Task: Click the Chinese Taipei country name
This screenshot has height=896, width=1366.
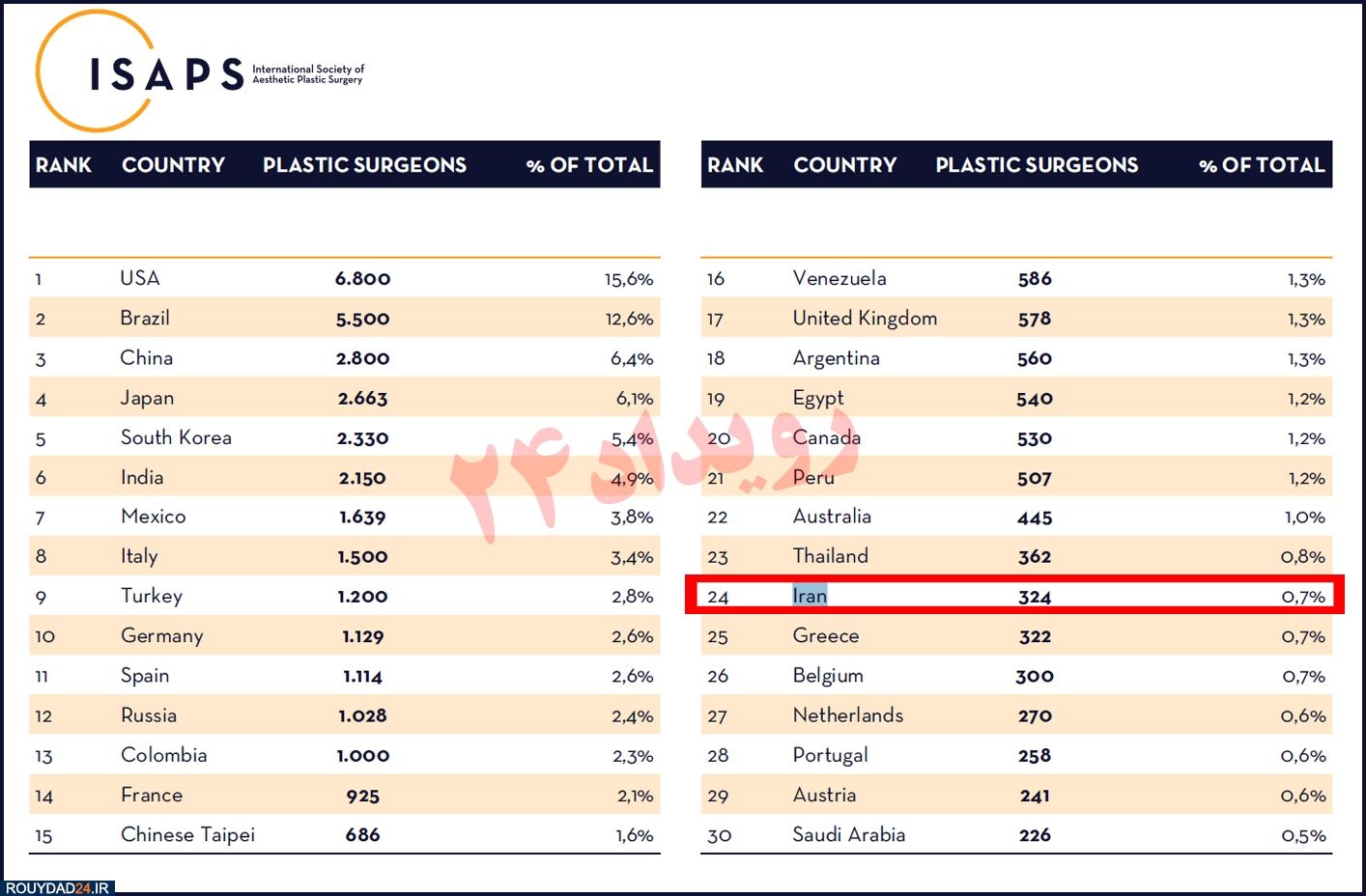Action: 187,834
